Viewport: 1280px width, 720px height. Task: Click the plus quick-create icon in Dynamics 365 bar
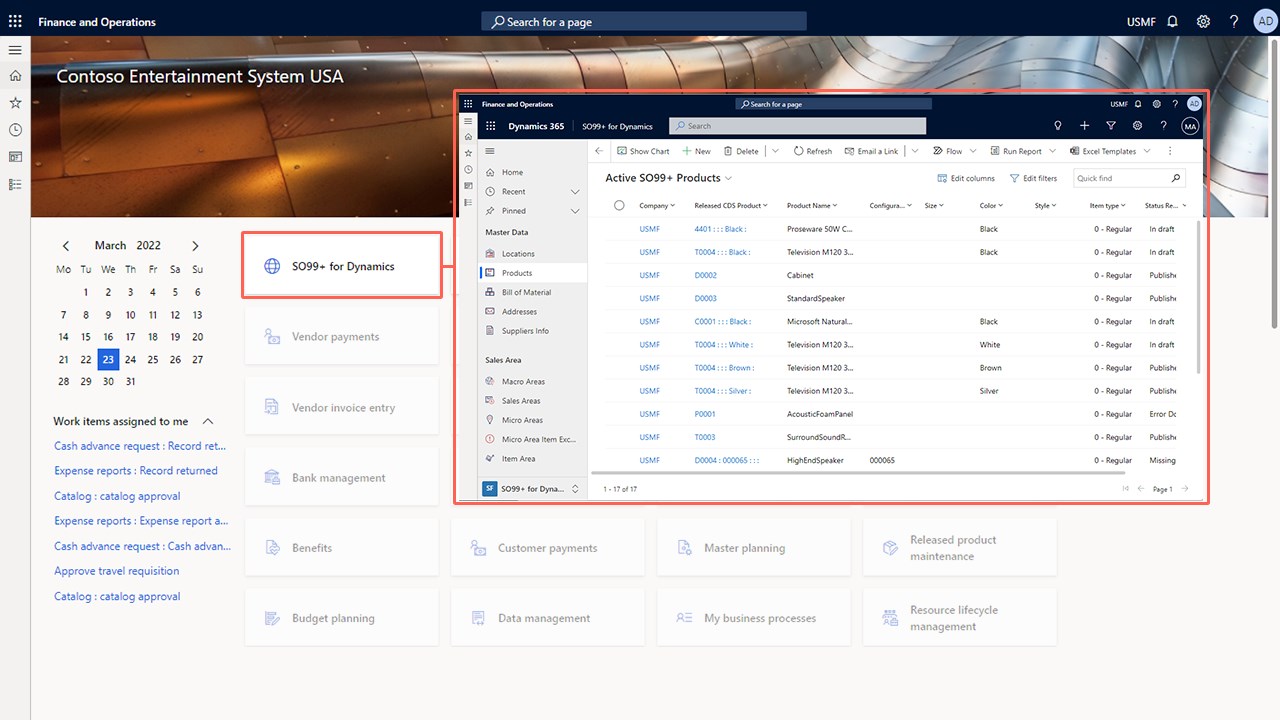point(1085,126)
